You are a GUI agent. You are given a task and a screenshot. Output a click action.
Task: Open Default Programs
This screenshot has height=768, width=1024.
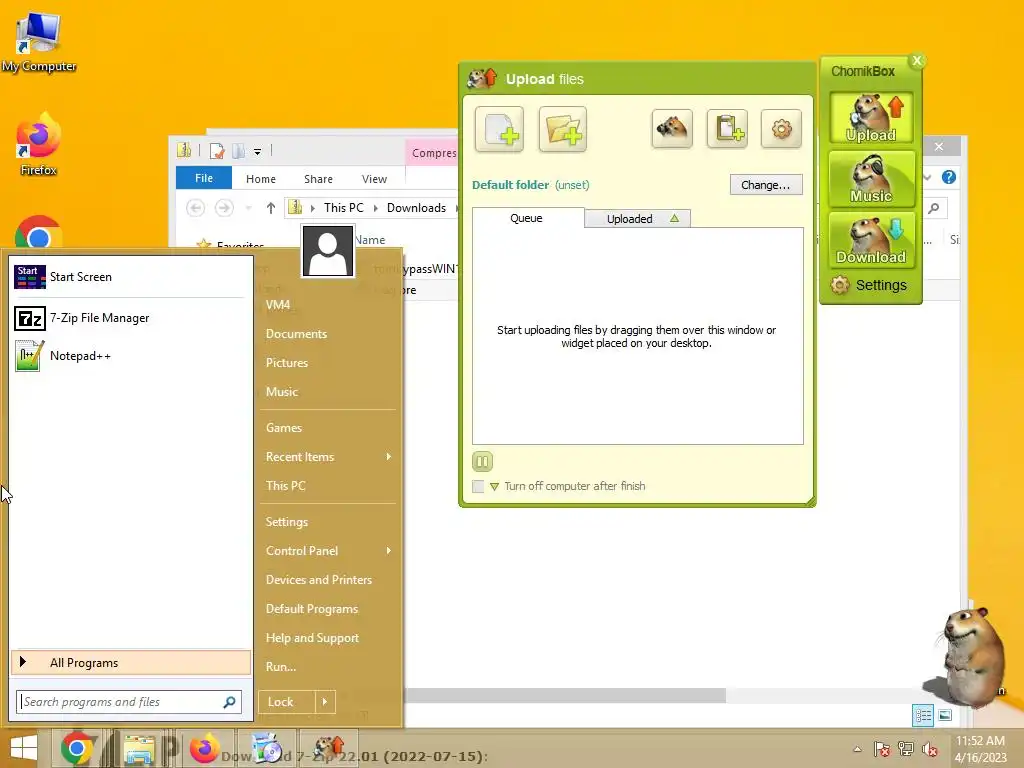312,609
